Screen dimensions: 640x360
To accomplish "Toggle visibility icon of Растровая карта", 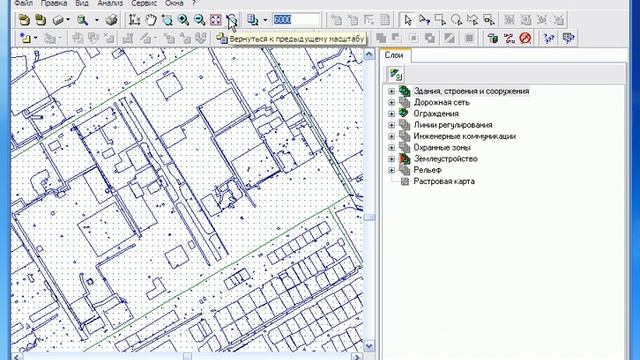I will (404, 182).
